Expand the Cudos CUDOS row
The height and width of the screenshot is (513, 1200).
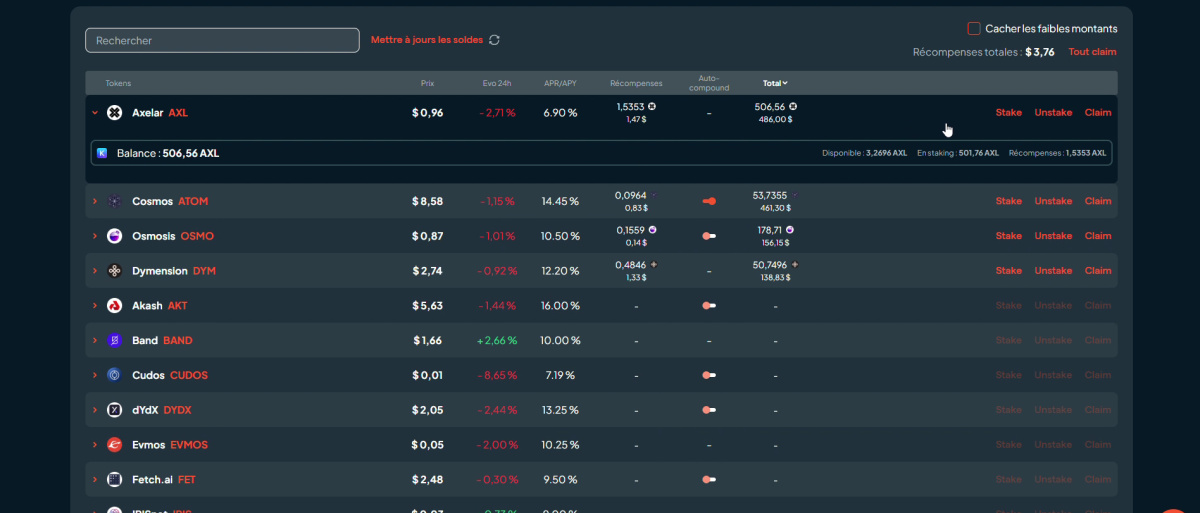coord(95,375)
